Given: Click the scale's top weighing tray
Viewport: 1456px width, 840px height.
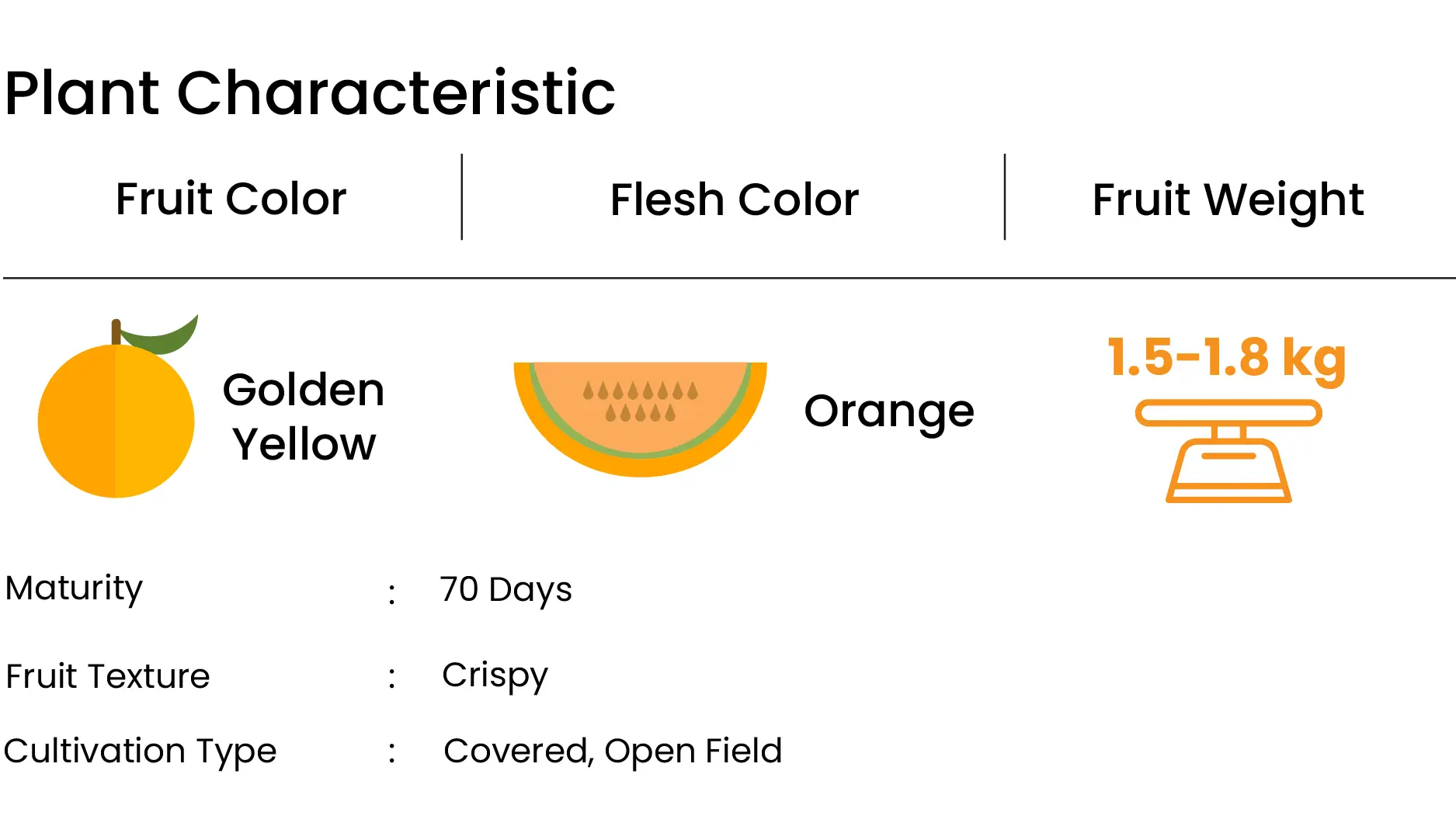Looking at the screenshot, I should (1228, 413).
